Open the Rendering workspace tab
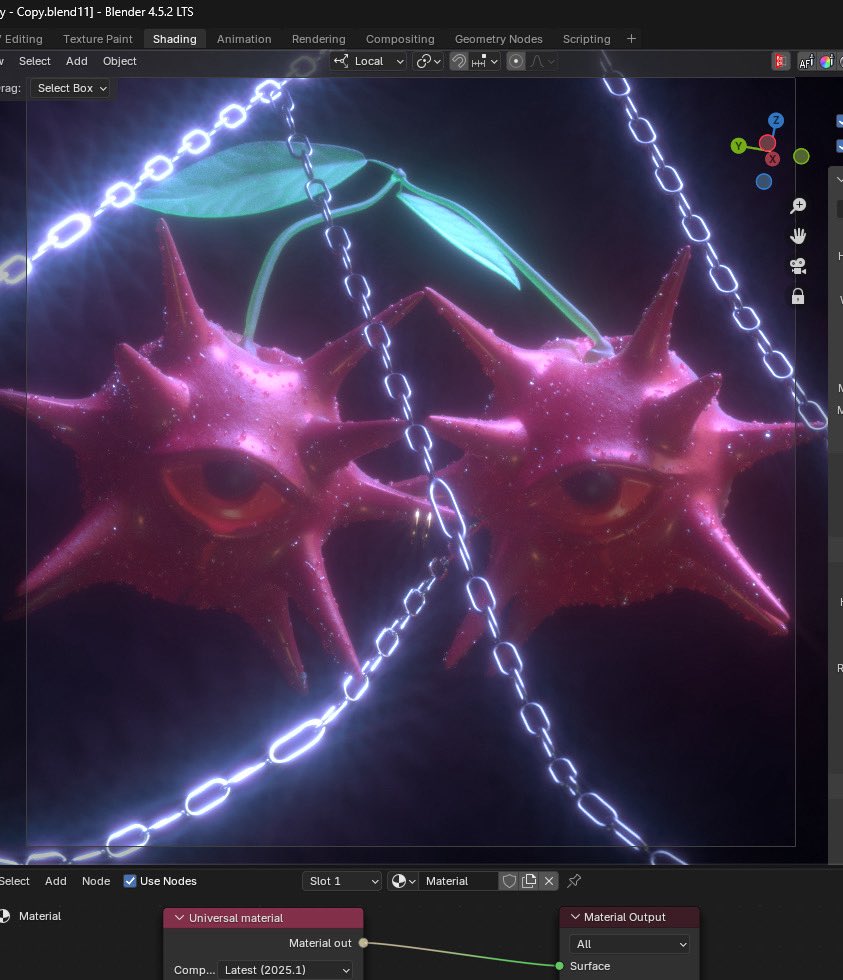The image size is (843, 980). [x=318, y=39]
